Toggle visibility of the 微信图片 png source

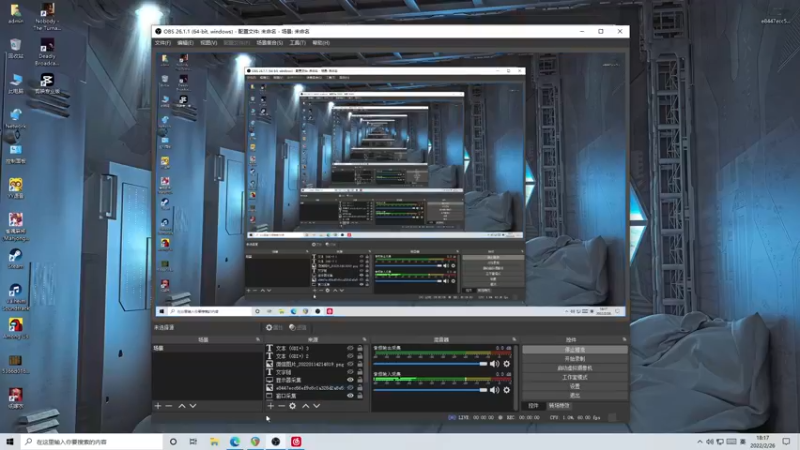(350, 364)
